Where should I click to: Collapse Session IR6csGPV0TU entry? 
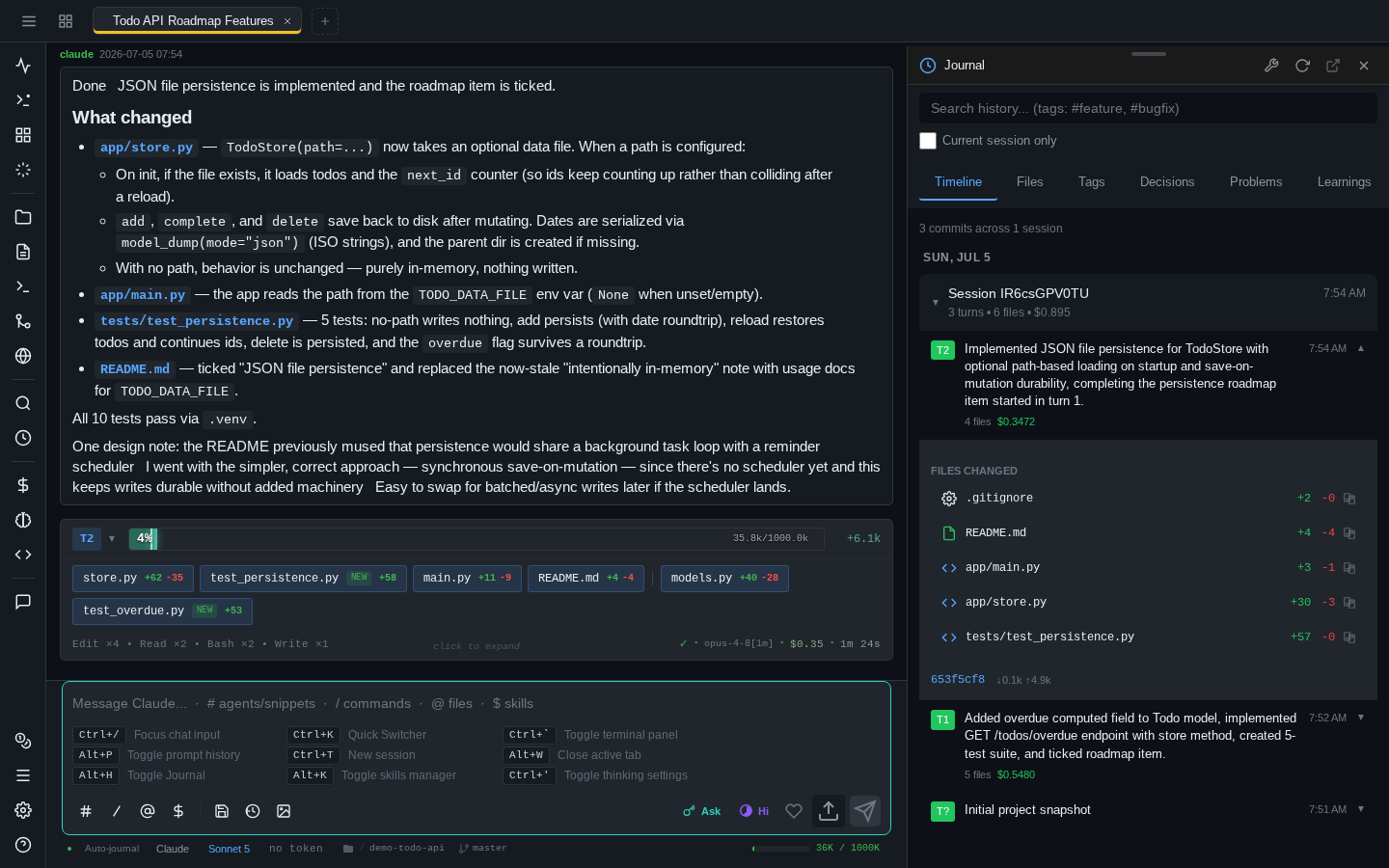pyautogui.click(x=935, y=302)
